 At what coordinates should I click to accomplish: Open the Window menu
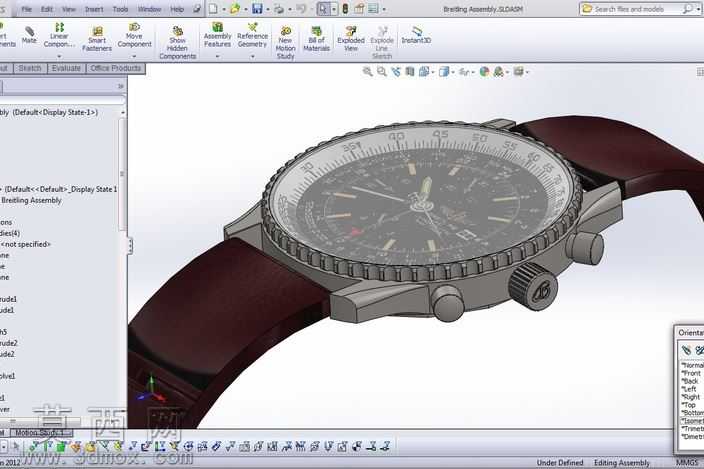pos(150,9)
